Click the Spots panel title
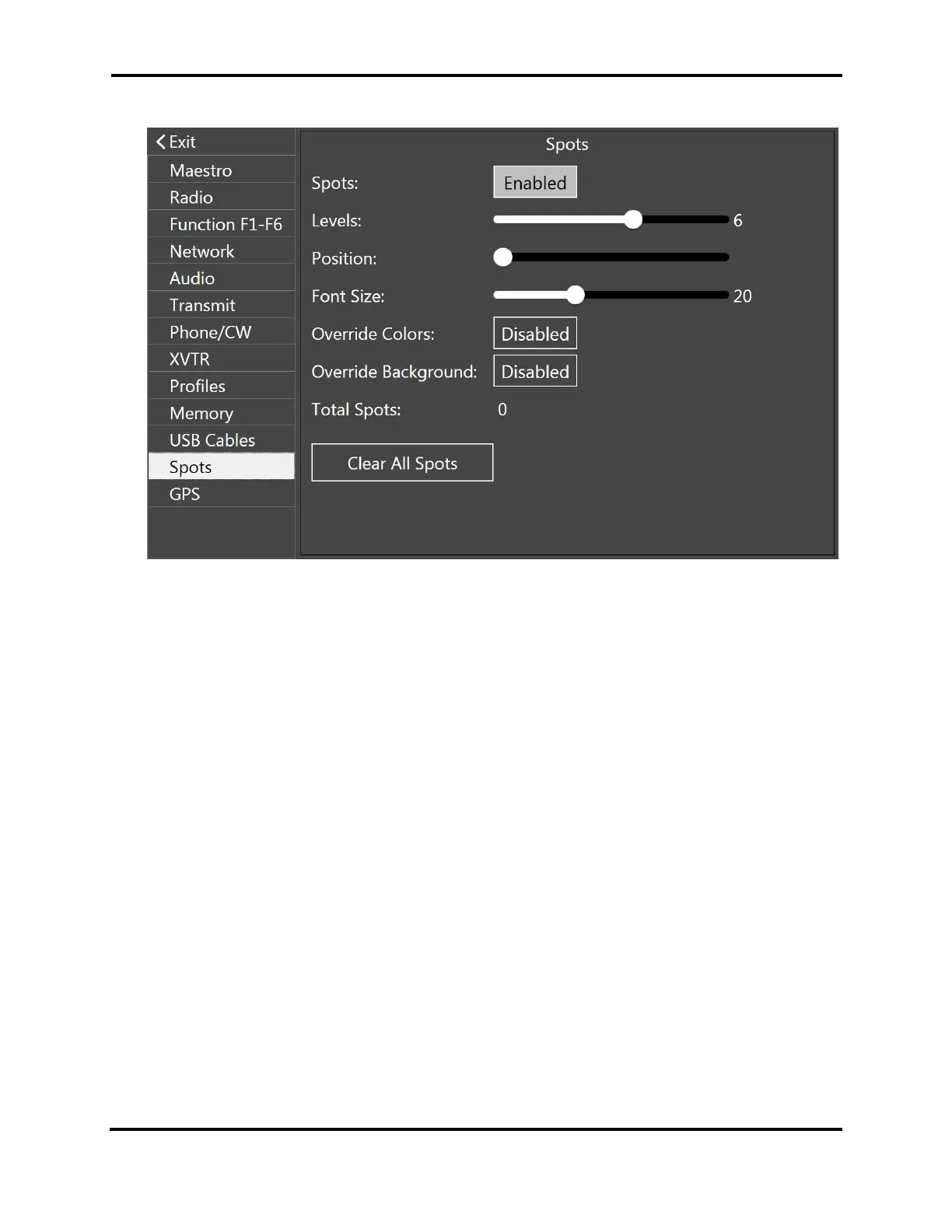The height and width of the screenshot is (1232, 952). [x=567, y=145]
